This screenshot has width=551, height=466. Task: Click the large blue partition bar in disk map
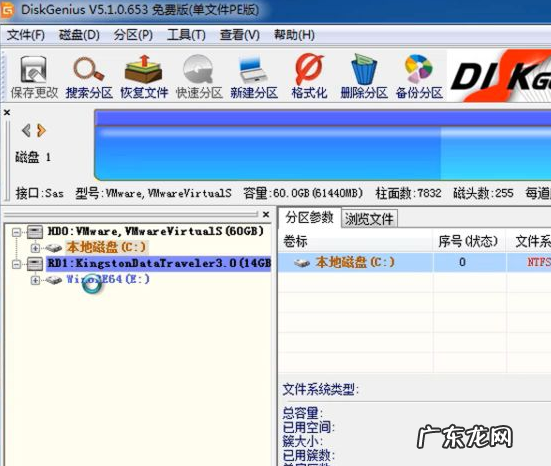[x=267, y=154]
